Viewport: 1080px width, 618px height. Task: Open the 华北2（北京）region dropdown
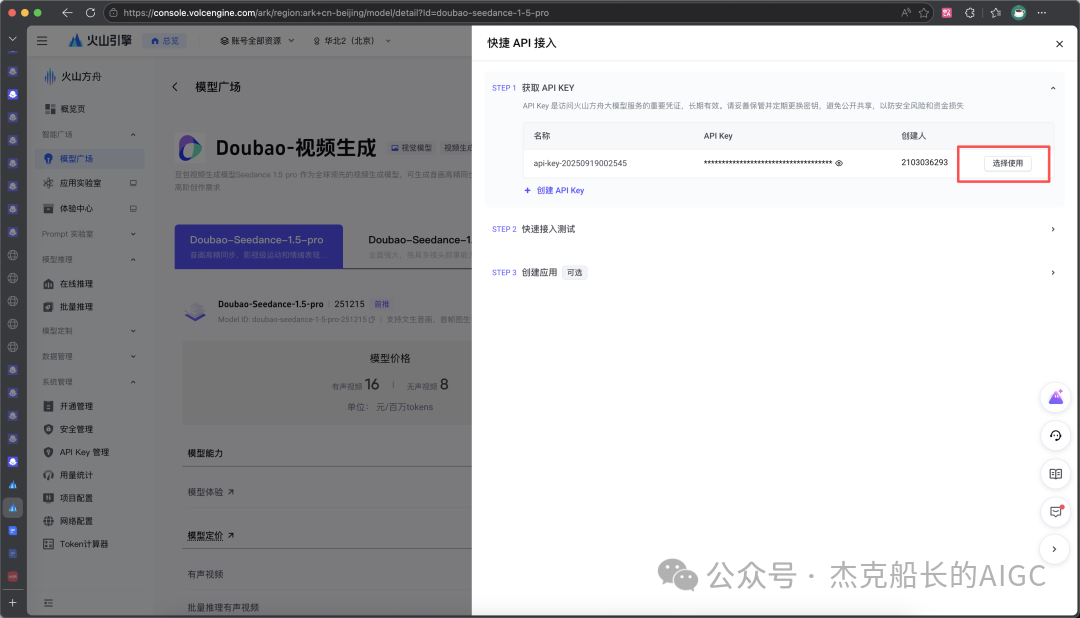tap(352, 41)
